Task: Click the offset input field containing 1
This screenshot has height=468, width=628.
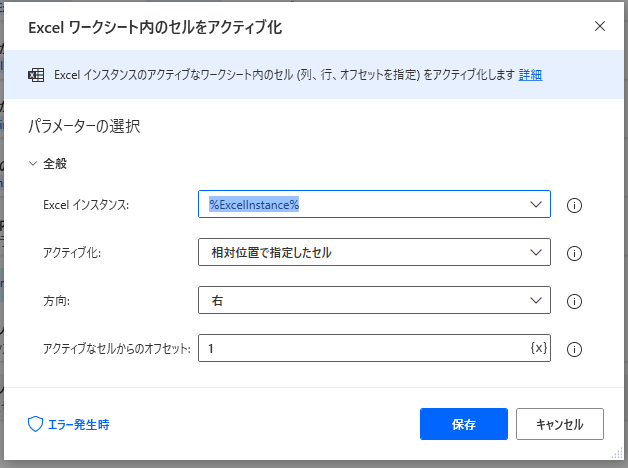Action: pos(374,348)
